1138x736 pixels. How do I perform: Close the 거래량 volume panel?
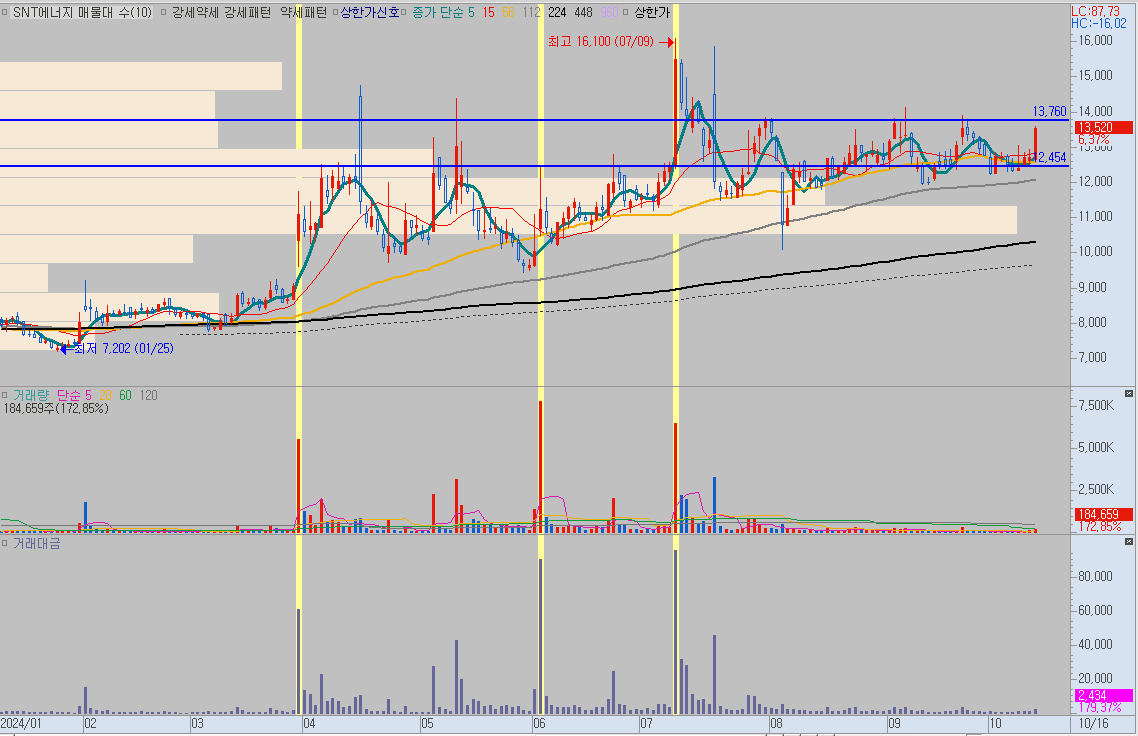(x=1129, y=393)
